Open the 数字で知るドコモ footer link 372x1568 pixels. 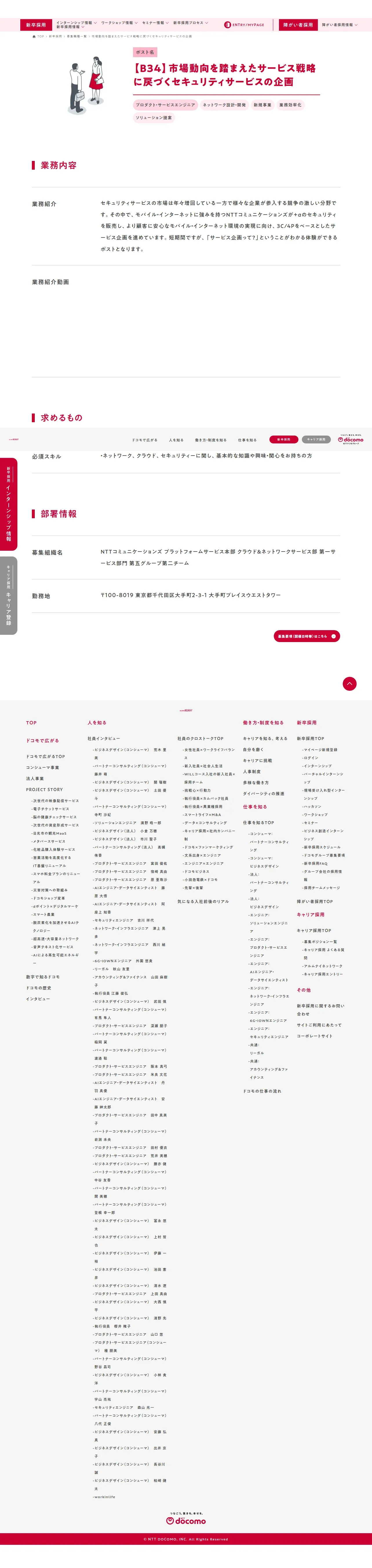tap(43, 977)
